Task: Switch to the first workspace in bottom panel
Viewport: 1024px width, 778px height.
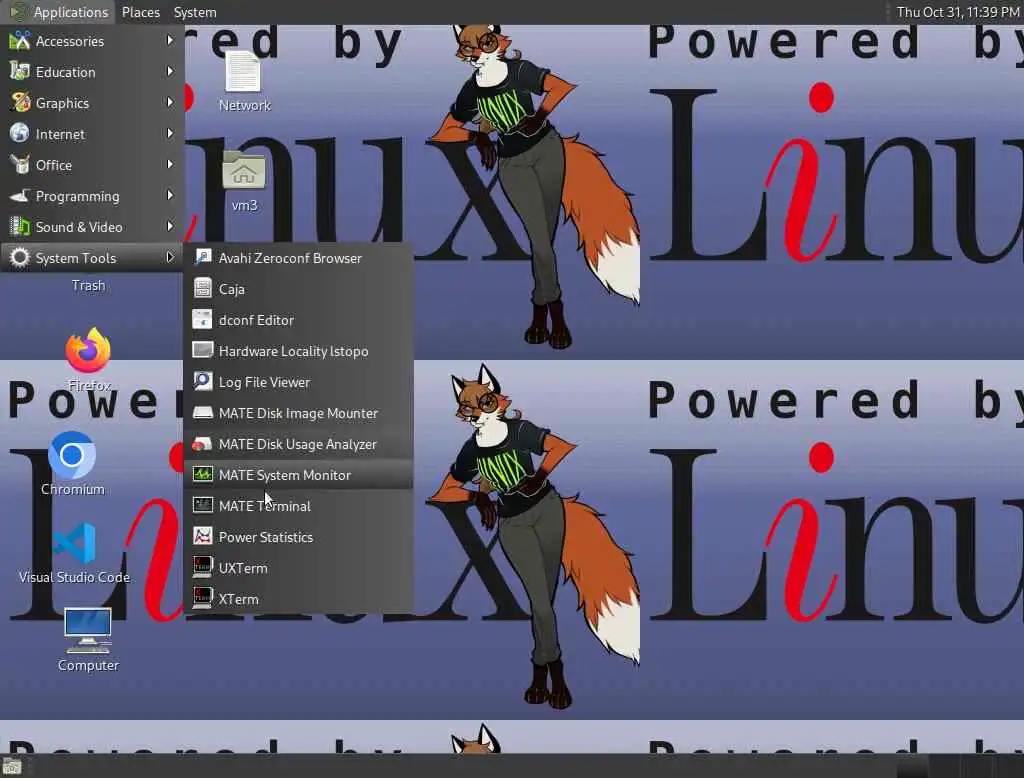Action: [x=912, y=766]
